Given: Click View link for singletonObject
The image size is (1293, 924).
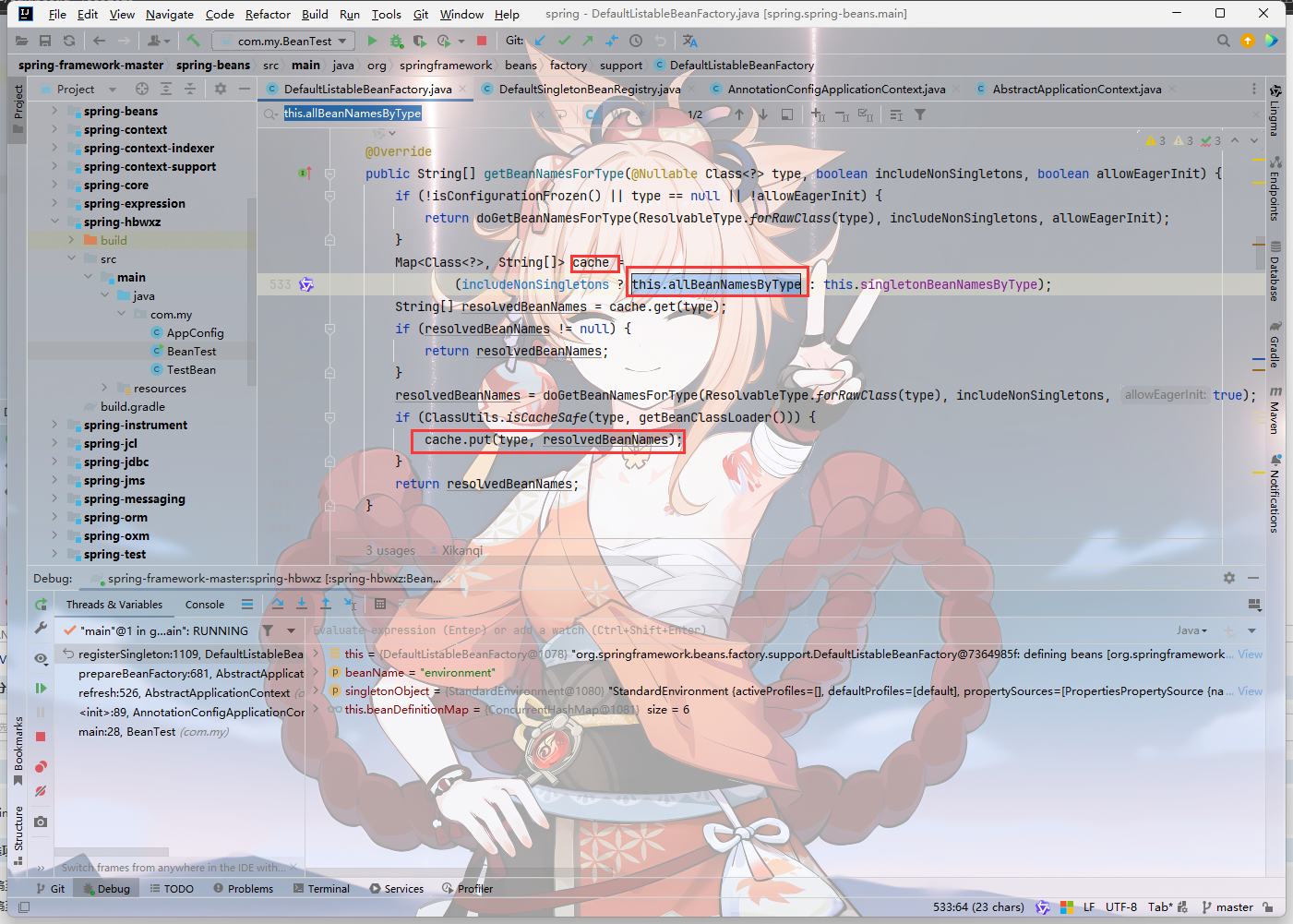Looking at the screenshot, I should [1250, 690].
